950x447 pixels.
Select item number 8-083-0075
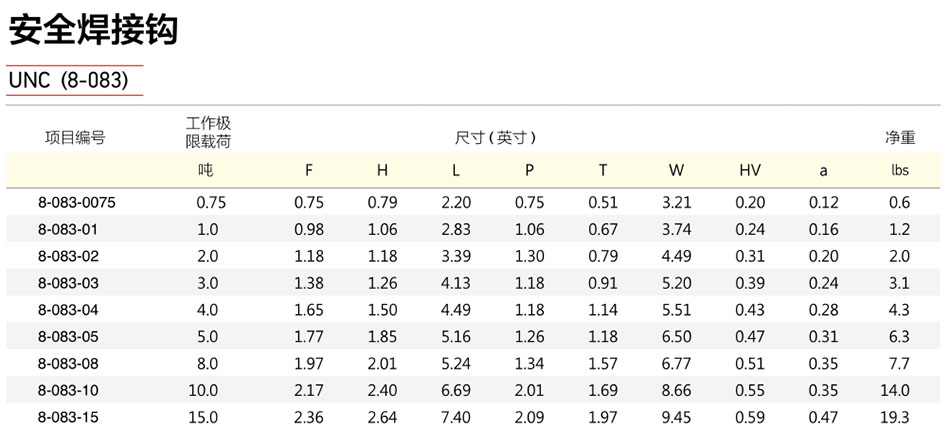click(76, 202)
